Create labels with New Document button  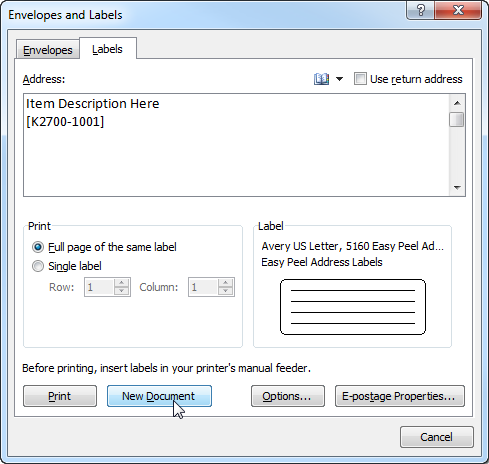coord(159,396)
